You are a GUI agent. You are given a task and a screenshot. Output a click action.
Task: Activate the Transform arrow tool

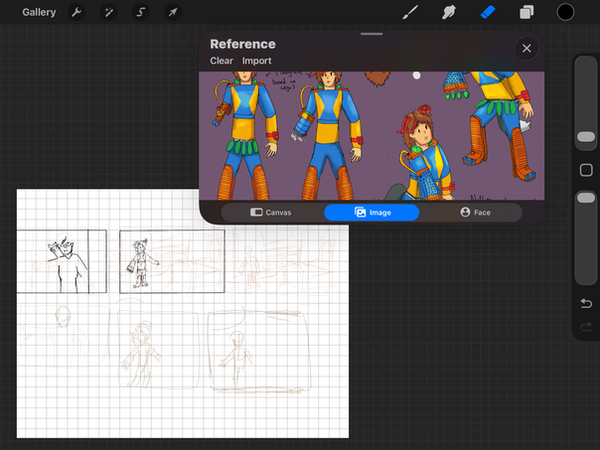point(173,12)
